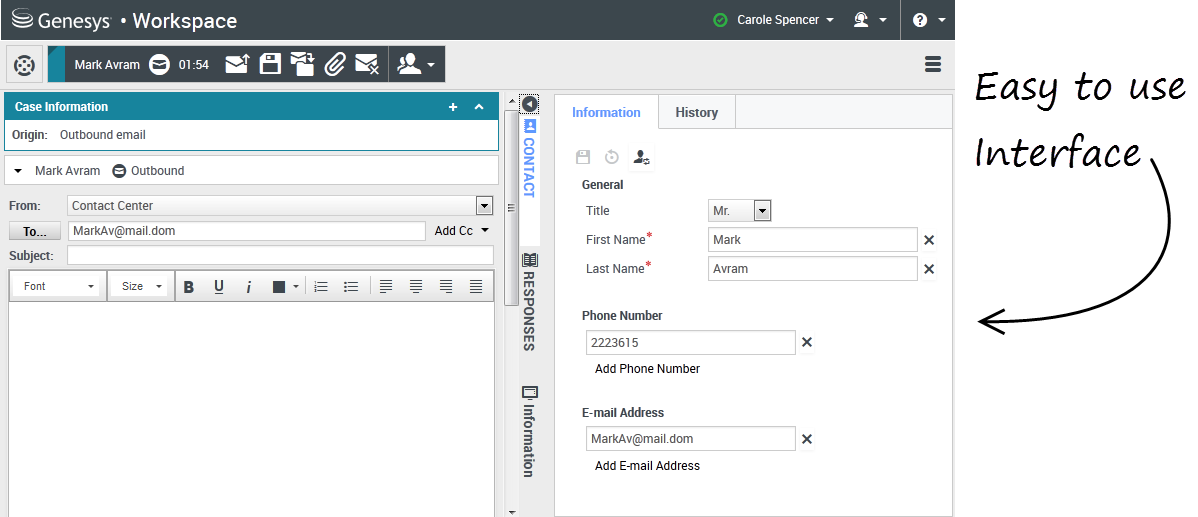Image resolution: width=1198 pixels, height=517 pixels.
Task: Click the interim send envelopes icon
Action: pyautogui.click(x=302, y=64)
